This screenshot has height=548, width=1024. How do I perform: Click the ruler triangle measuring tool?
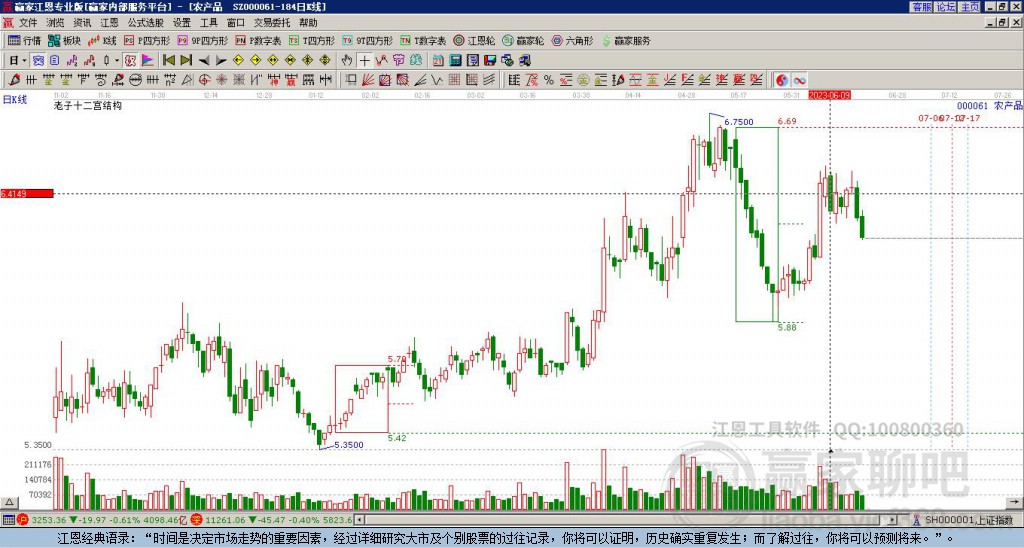pyautogui.click(x=187, y=80)
